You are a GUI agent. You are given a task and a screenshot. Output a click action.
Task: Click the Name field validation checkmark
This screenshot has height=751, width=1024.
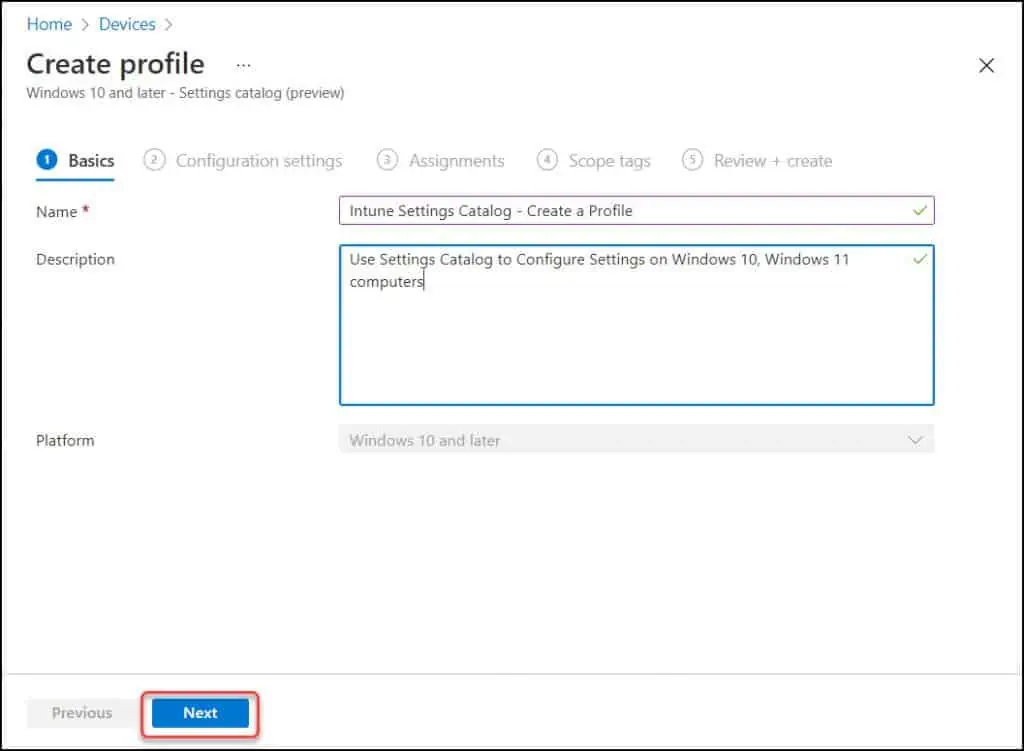[x=920, y=210]
